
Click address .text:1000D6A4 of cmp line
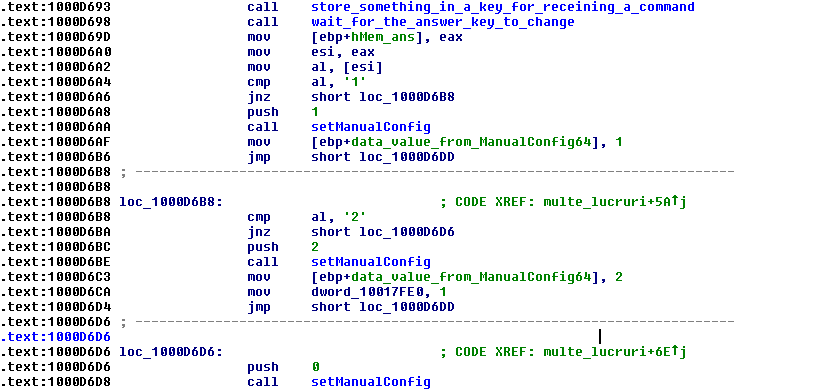point(56,82)
